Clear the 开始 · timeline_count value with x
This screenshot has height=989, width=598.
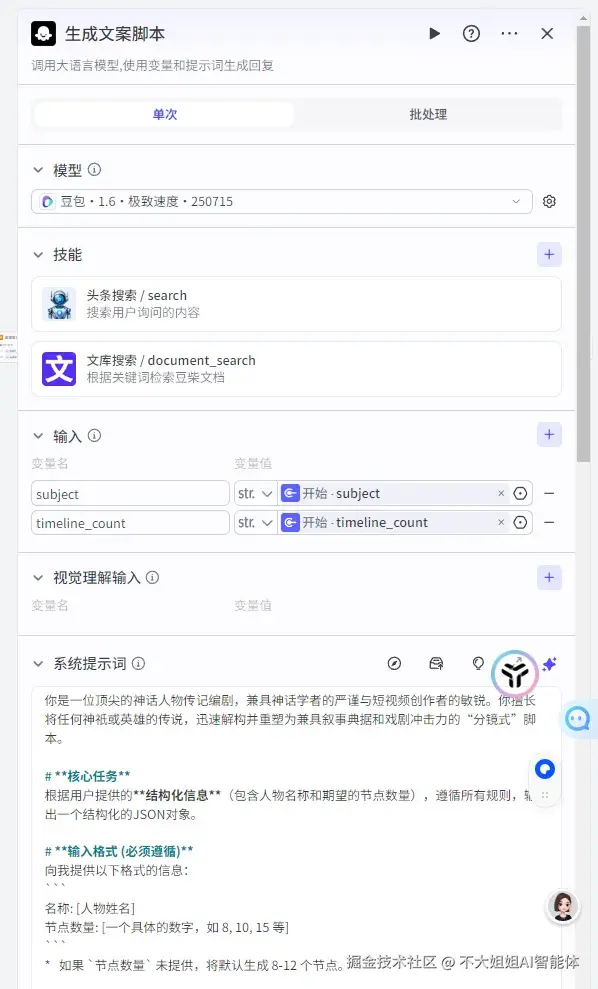[501, 522]
